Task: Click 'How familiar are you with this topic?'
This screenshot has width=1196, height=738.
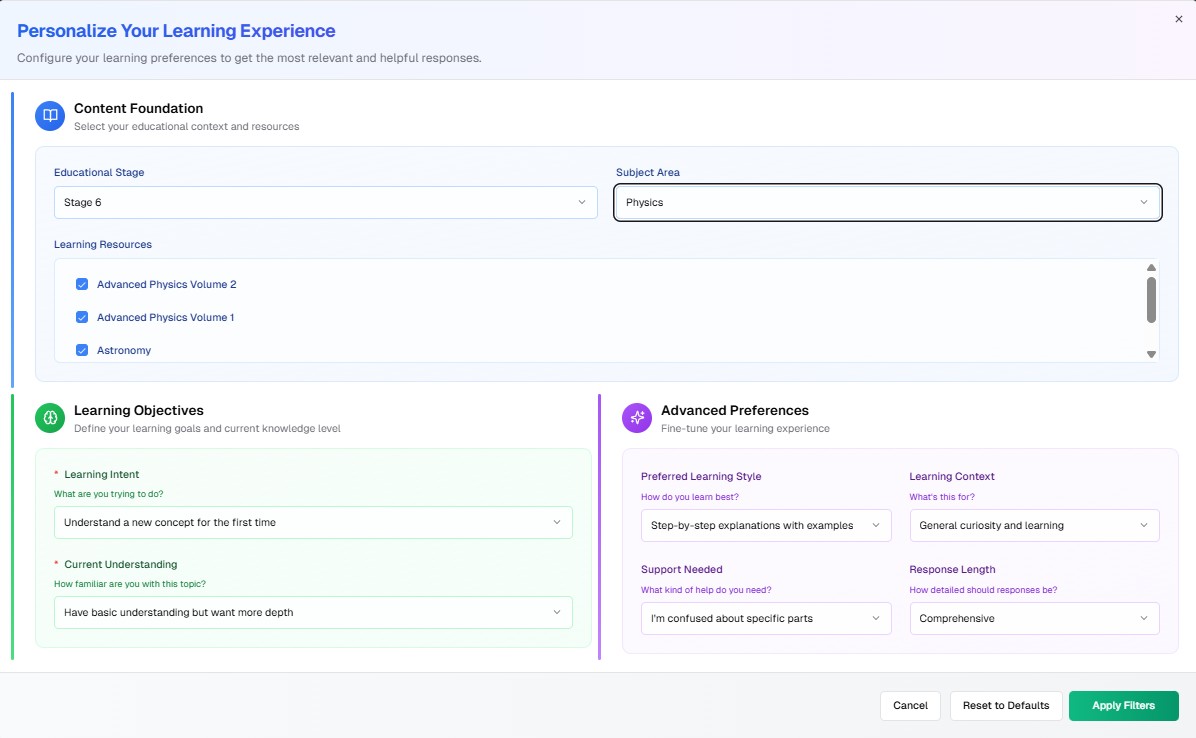Action: (x=130, y=584)
